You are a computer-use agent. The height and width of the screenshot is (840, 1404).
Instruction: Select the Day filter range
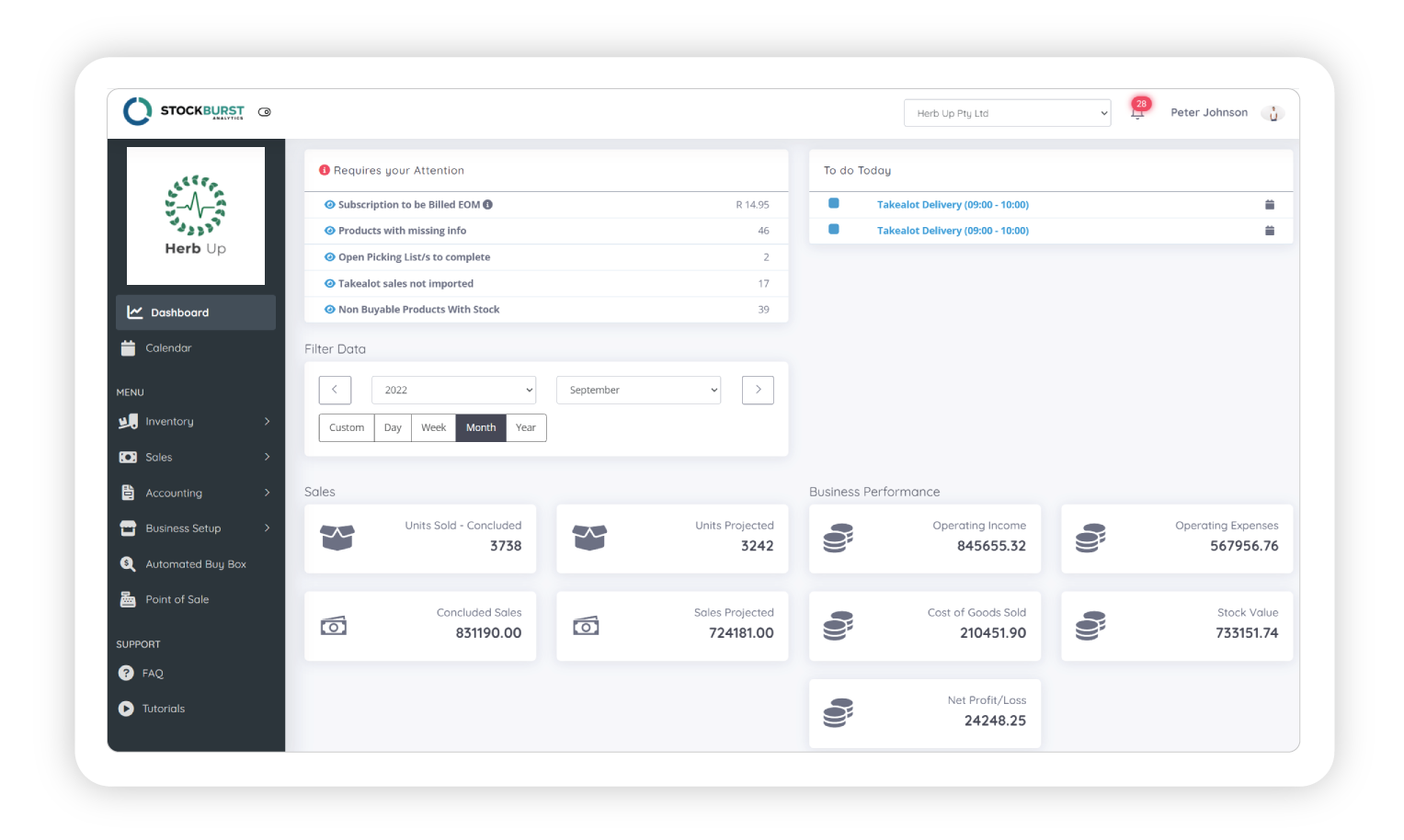tap(393, 427)
